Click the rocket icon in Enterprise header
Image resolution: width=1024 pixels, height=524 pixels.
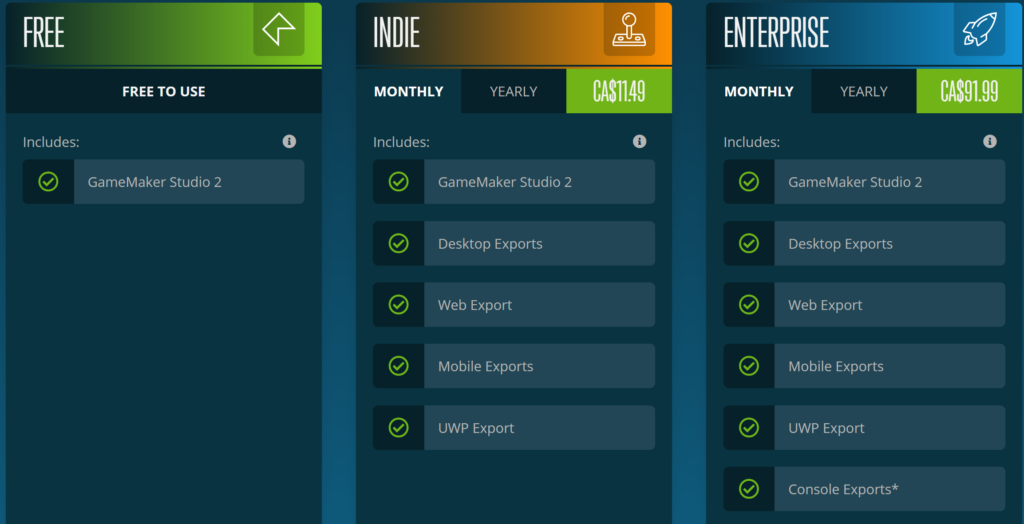pos(979,31)
